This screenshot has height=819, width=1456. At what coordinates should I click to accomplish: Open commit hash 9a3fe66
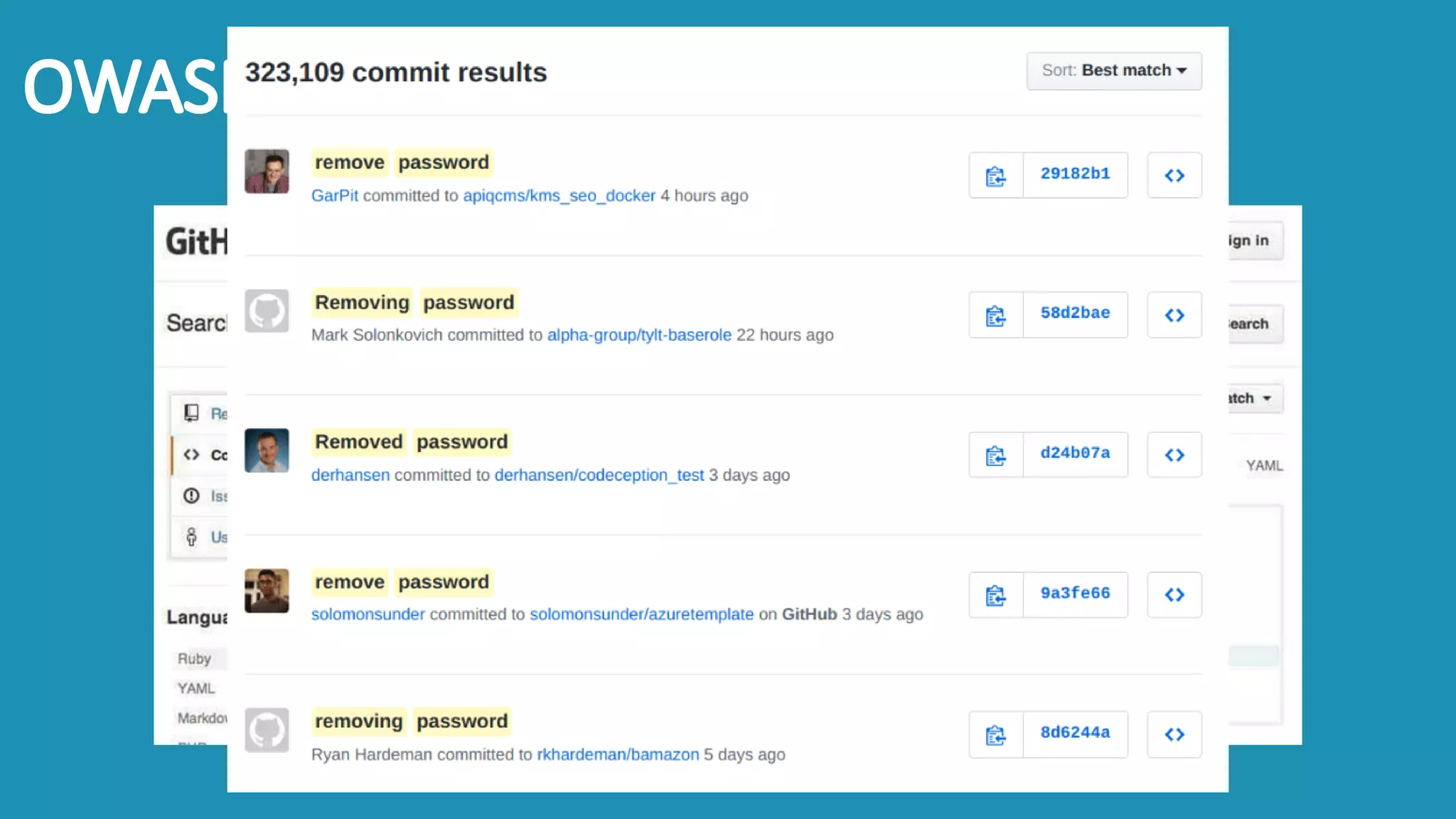point(1075,593)
